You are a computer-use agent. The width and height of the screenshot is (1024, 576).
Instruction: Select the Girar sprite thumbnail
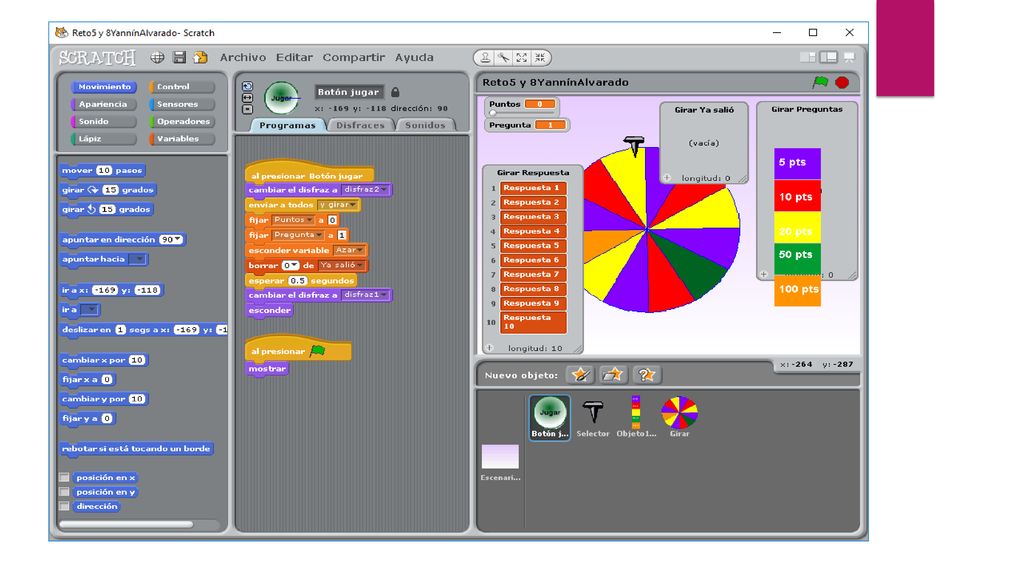click(679, 417)
